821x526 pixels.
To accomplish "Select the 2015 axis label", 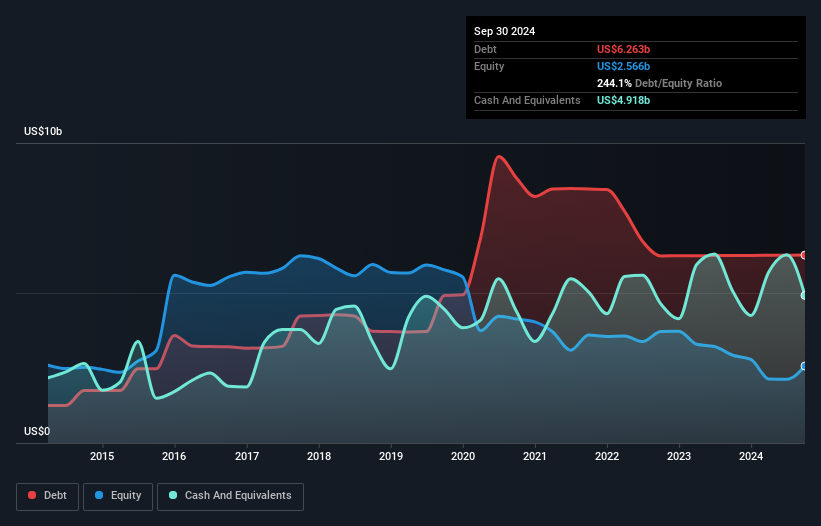I will [102, 456].
